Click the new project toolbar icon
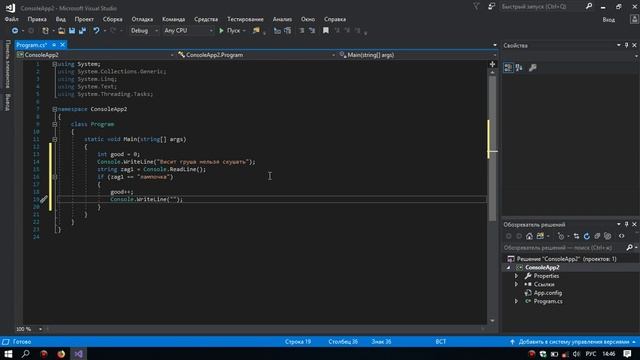This screenshot has height=360, width=640. click(45, 31)
